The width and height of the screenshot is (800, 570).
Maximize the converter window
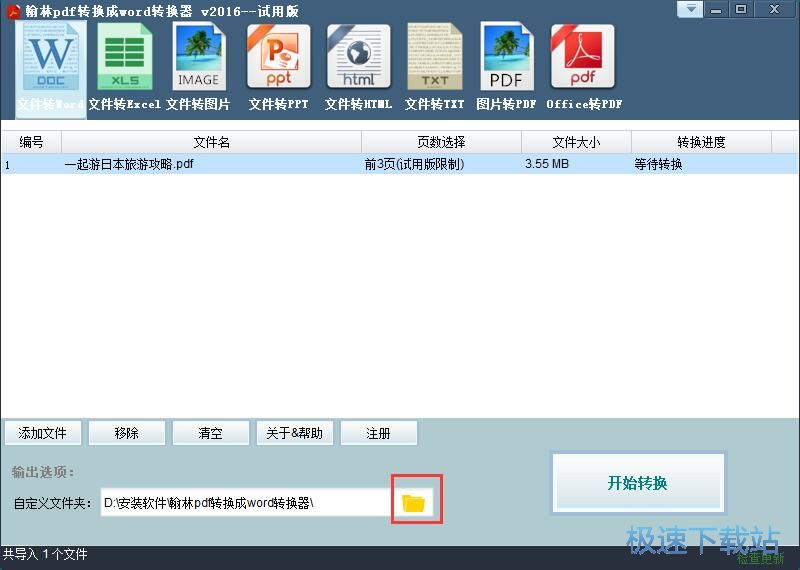coord(741,9)
